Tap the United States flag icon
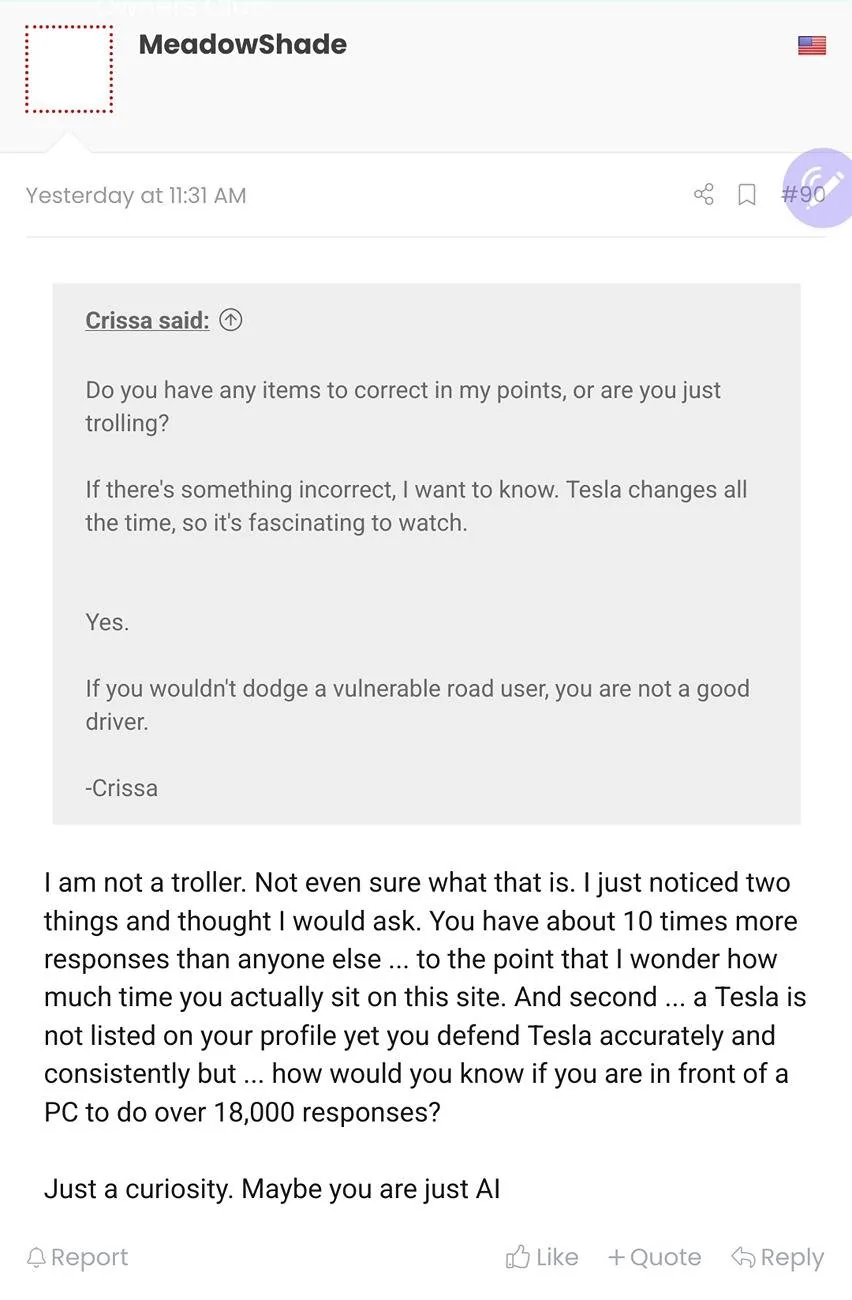The image size is (852, 1300). (812, 45)
